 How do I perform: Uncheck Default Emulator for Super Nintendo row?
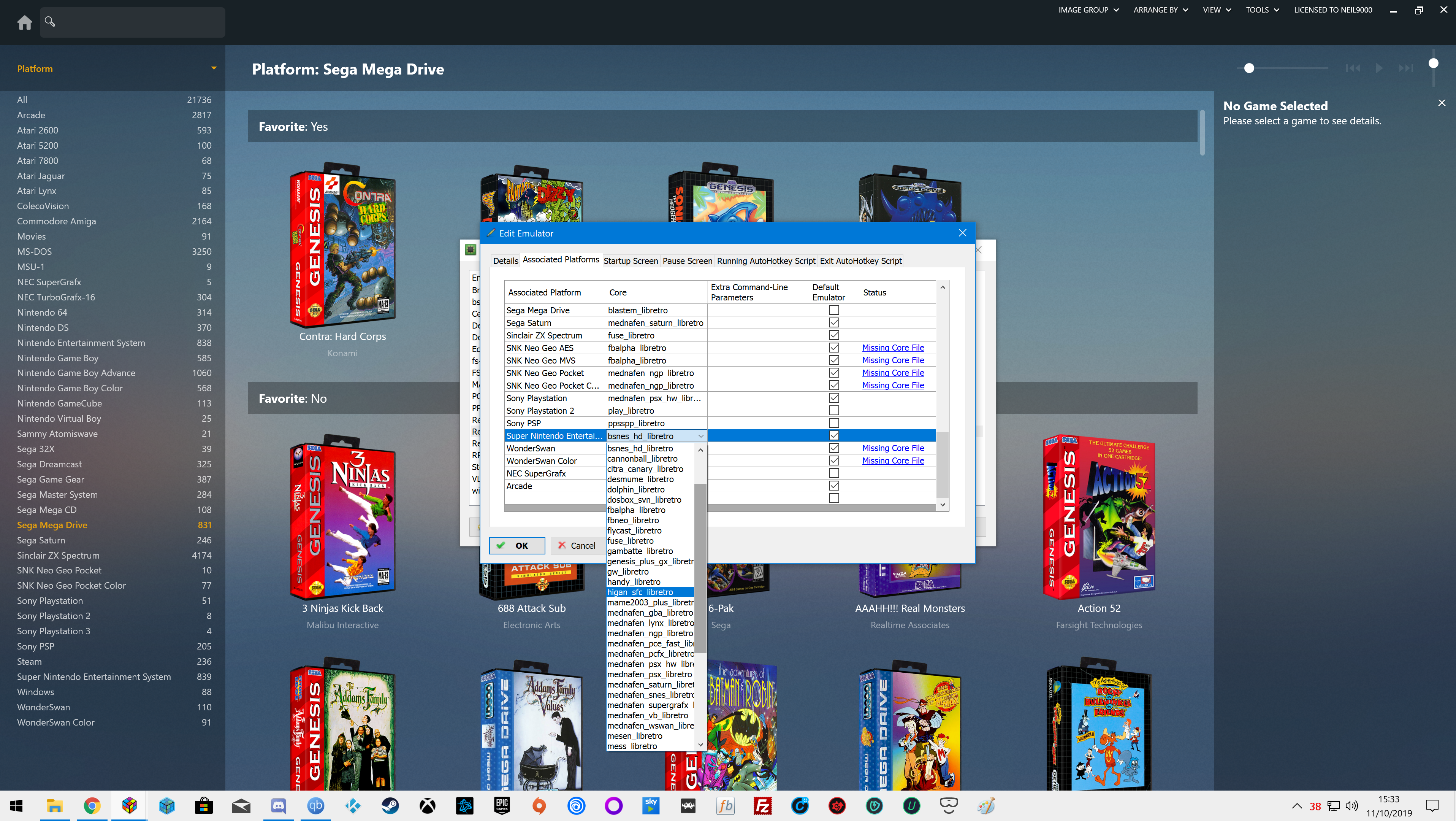[834, 435]
